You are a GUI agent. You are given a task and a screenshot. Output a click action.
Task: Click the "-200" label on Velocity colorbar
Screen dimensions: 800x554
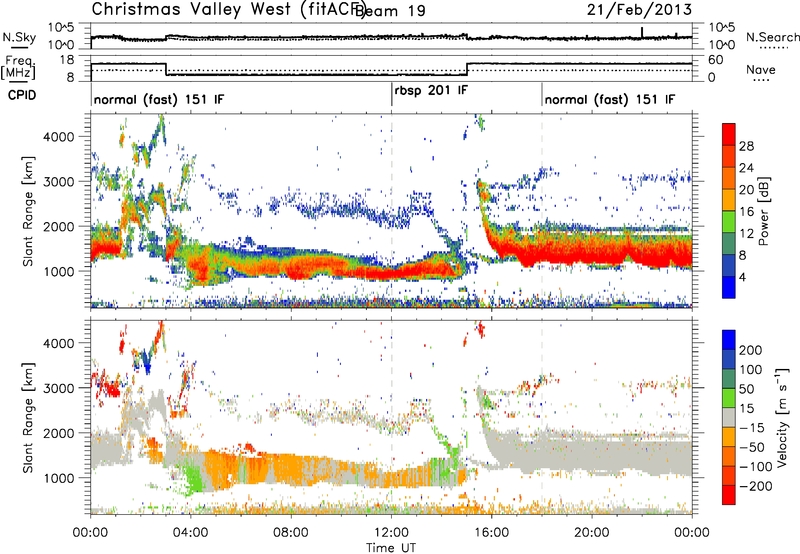coord(754,486)
